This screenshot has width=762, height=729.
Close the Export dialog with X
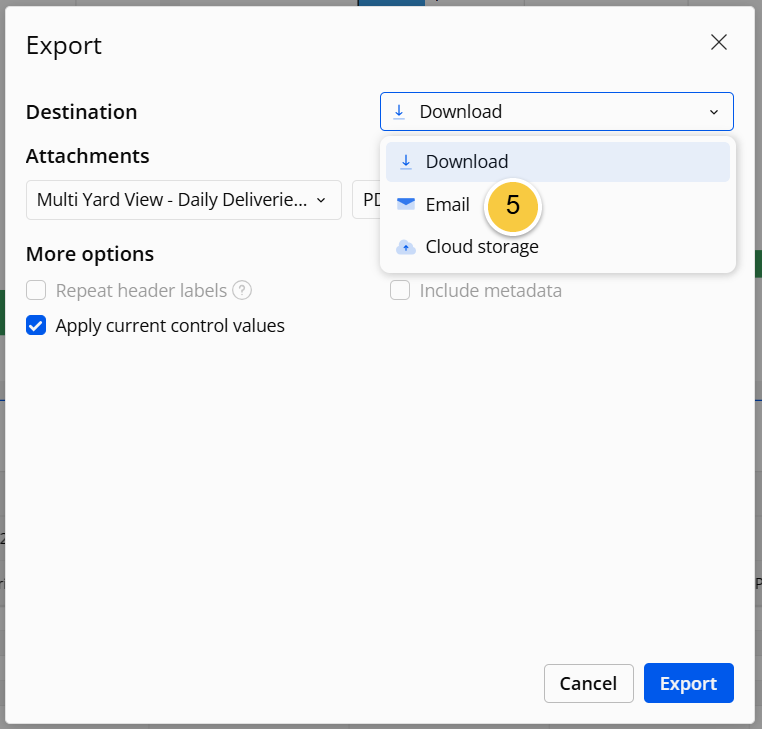click(719, 42)
